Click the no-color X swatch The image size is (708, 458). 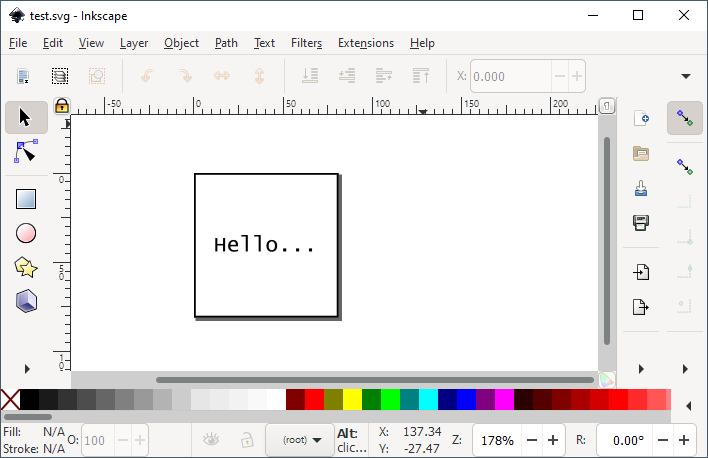click(x=10, y=400)
